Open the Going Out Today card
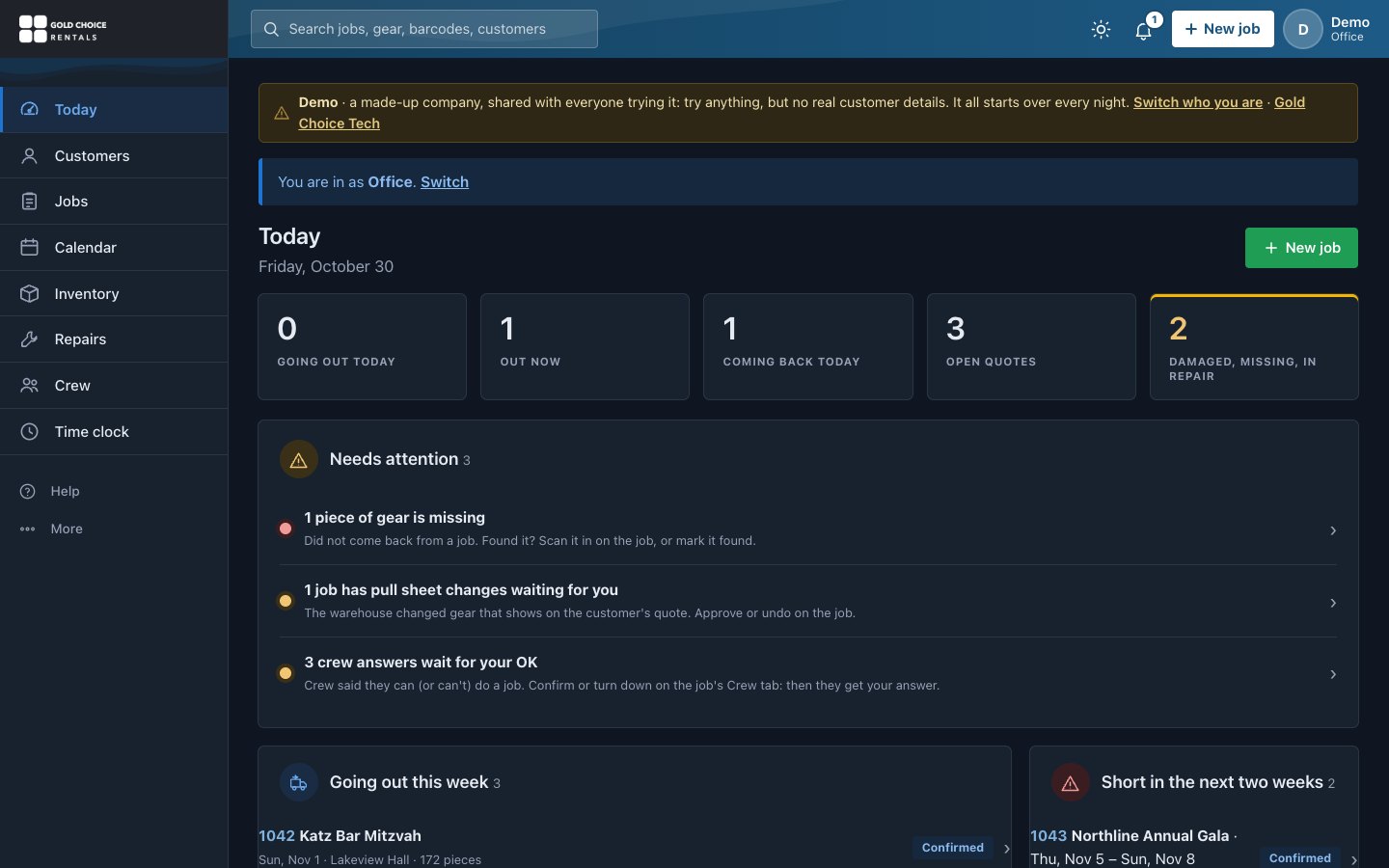The image size is (1389, 868). pos(362,346)
